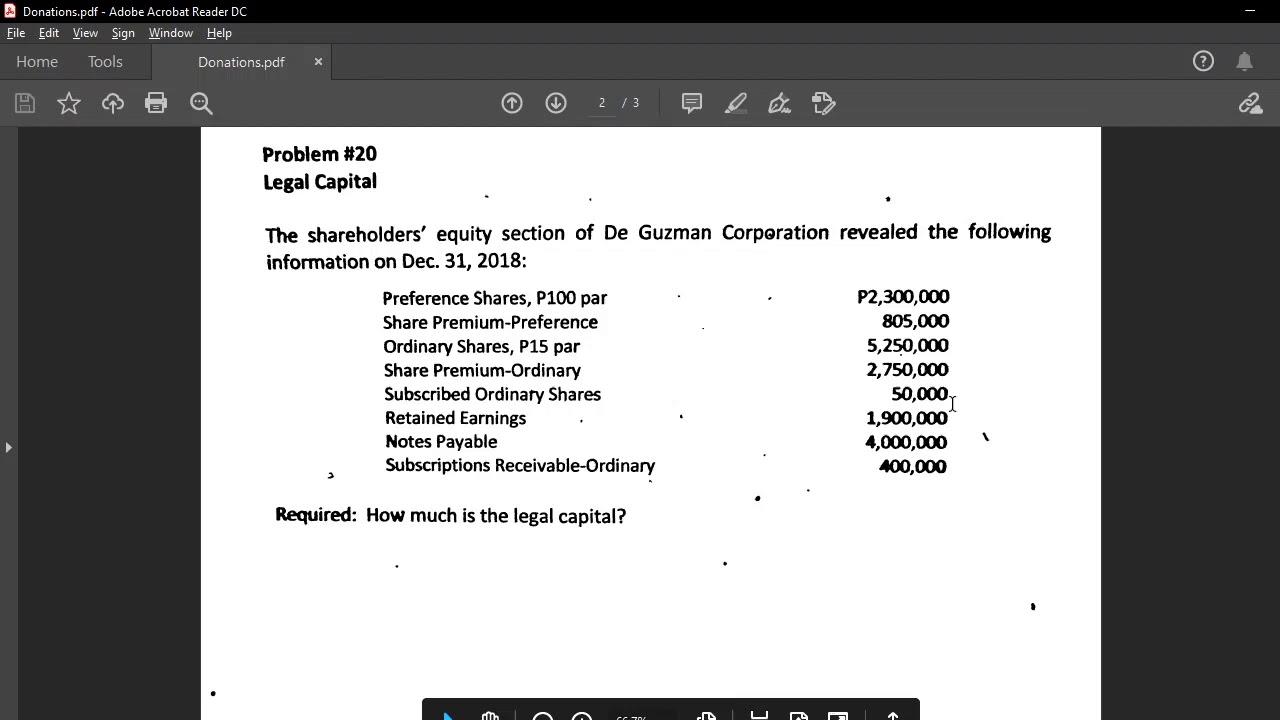Add a comment sticky note
1280x720 pixels.
coord(692,103)
